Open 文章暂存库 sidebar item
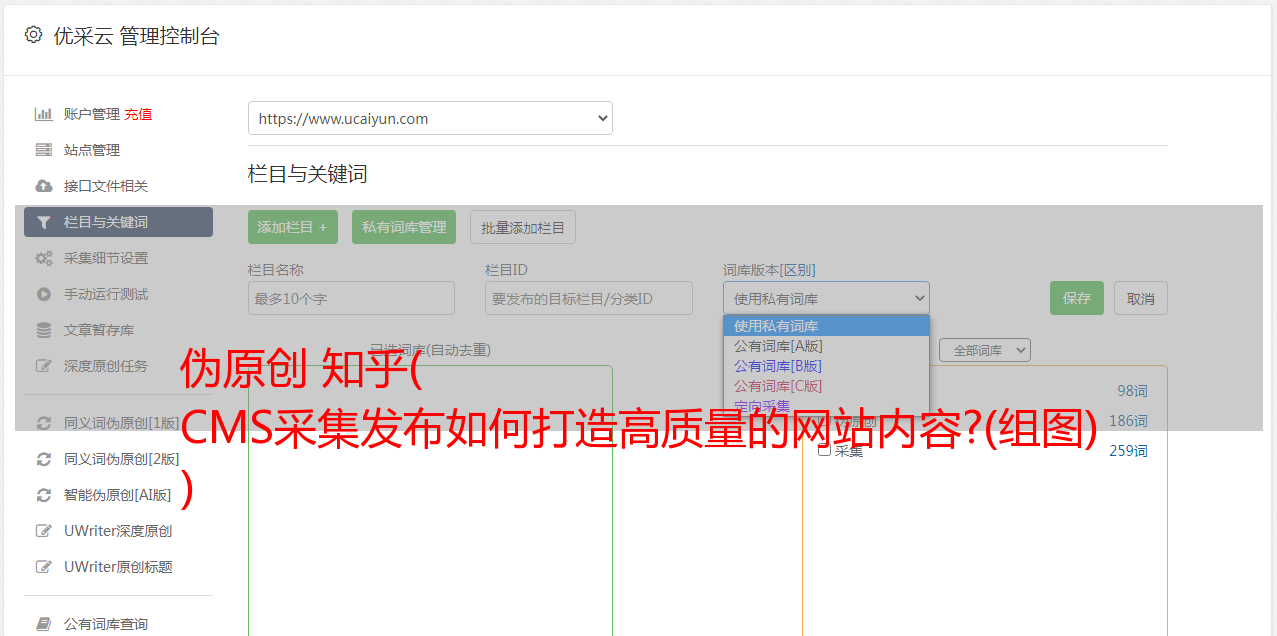Viewport: 1277px width, 636px height. tap(99, 330)
